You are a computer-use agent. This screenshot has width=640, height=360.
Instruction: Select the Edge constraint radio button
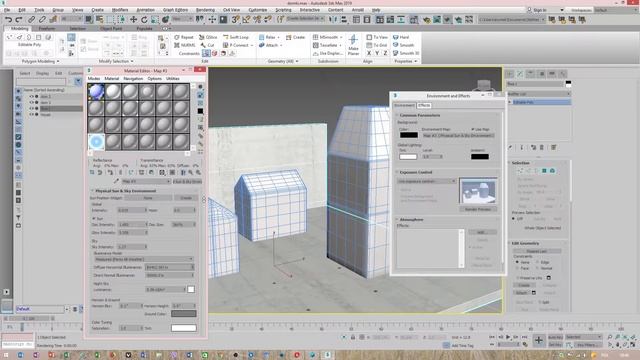pyautogui.click(x=538, y=262)
